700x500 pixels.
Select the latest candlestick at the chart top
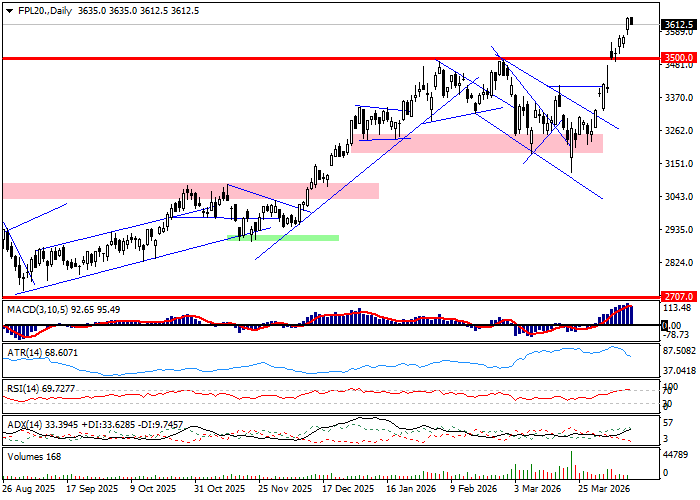(630, 21)
